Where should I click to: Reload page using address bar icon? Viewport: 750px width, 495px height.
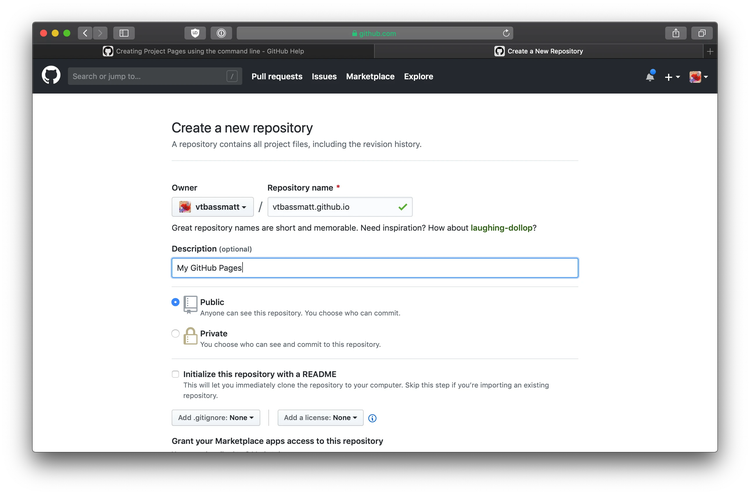click(x=506, y=33)
